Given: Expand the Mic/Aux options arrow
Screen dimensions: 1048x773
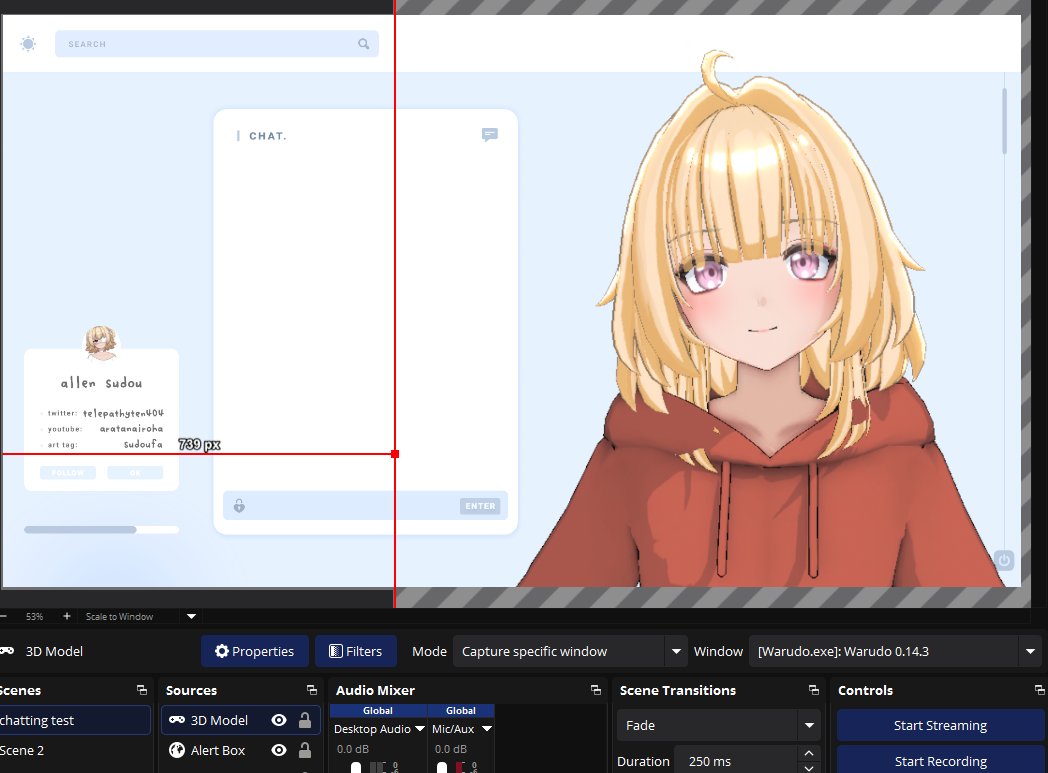Looking at the screenshot, I should tap(487, 729).
